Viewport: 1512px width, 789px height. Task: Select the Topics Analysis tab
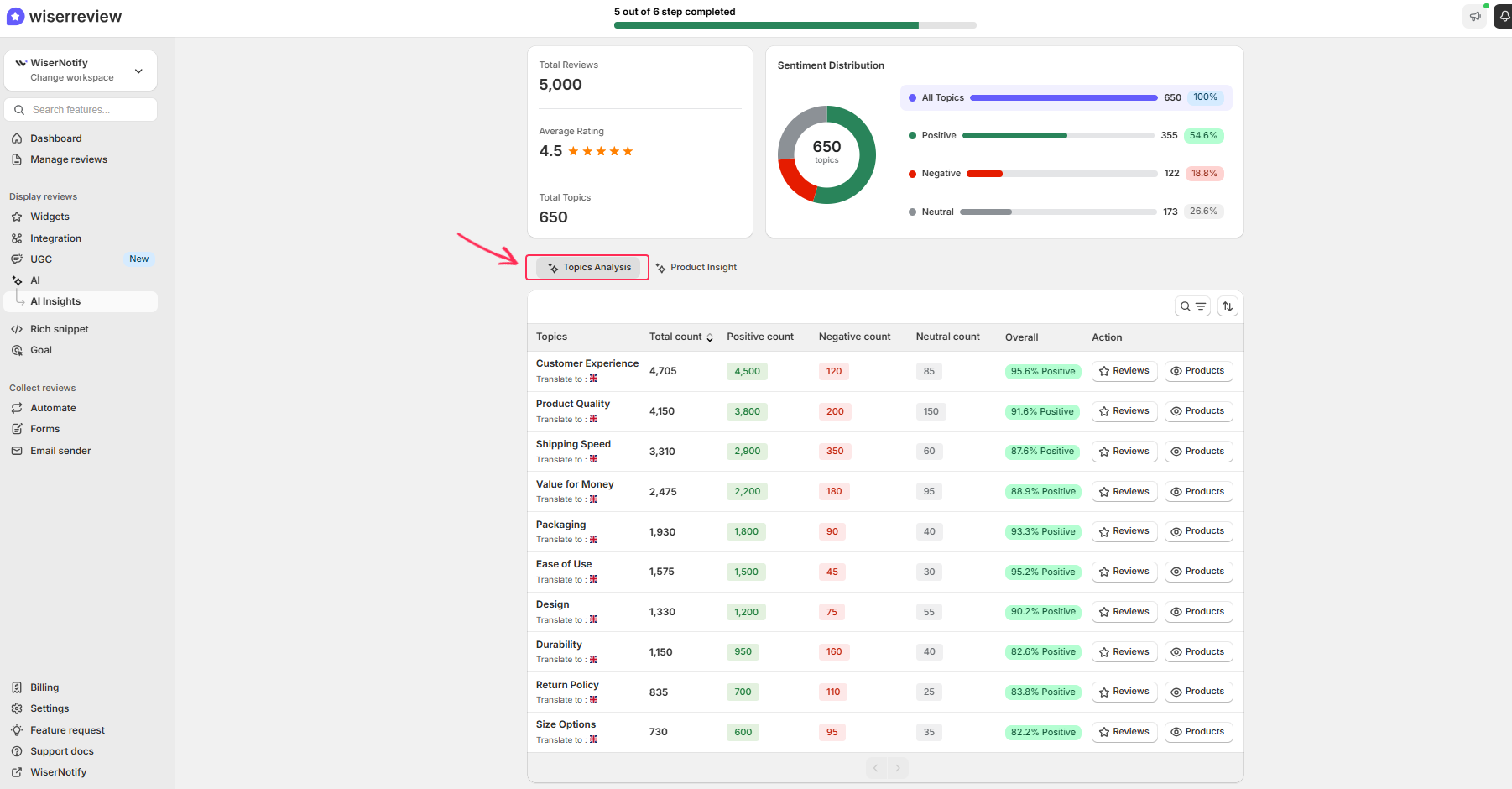(588, 268)
